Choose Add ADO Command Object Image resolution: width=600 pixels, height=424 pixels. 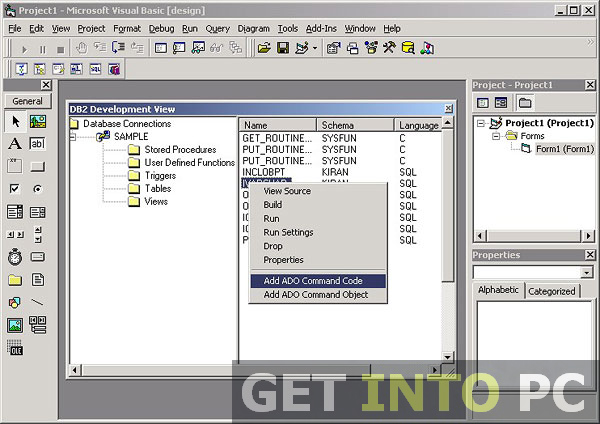coord(318,295)
